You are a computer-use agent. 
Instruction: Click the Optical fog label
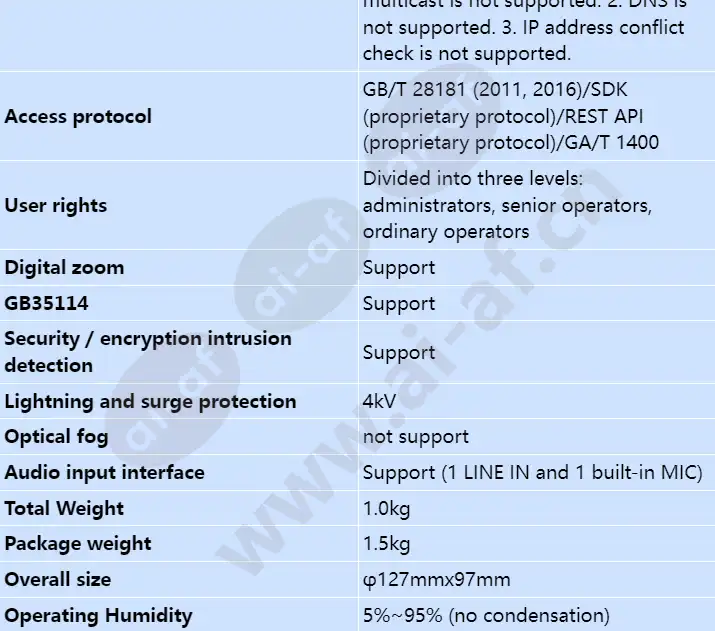(x=57, y=437)
